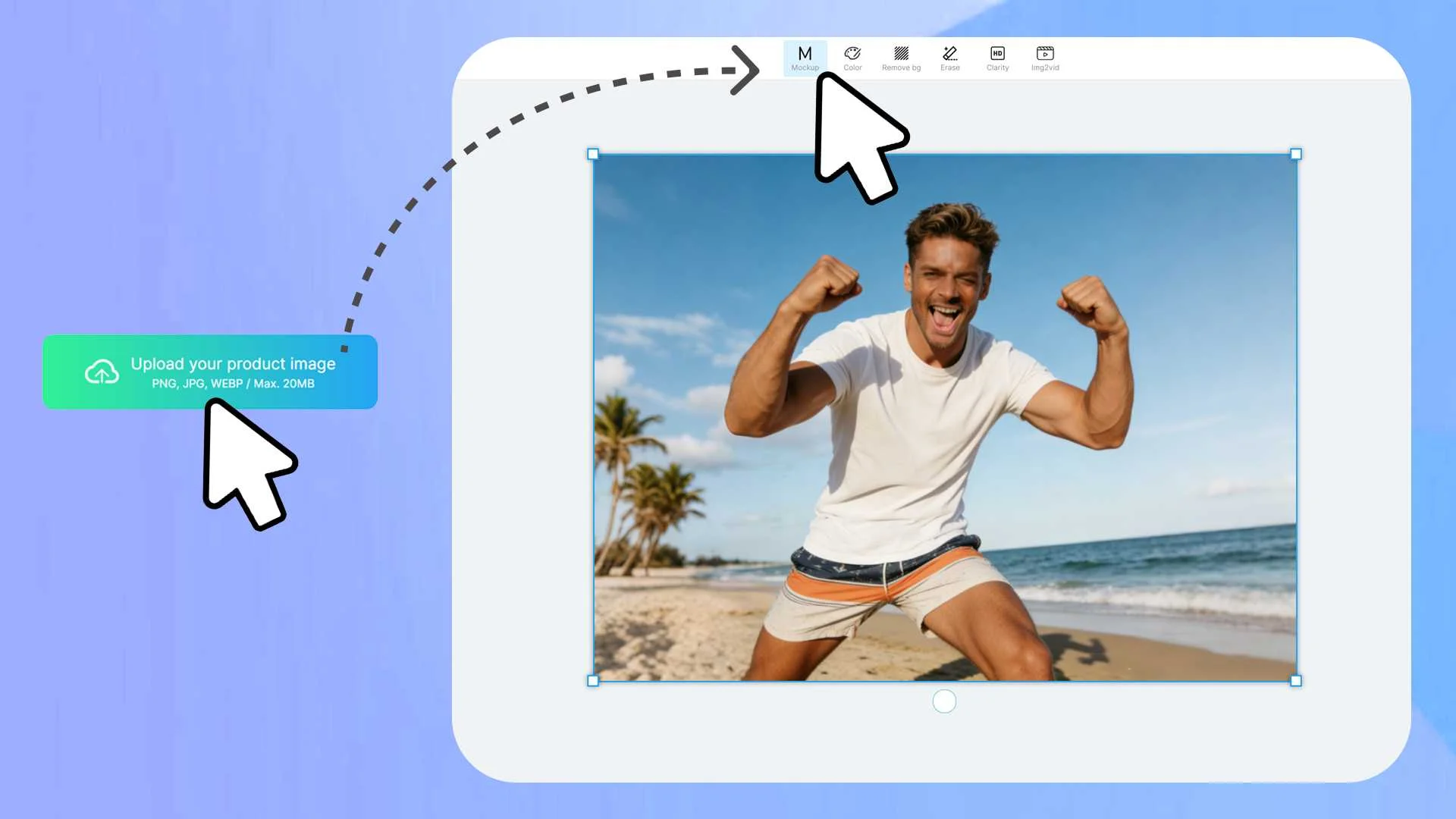Open the Img2vid tool
The height and width of the screenshot is (819, 1456).
tap(1045, 58)
